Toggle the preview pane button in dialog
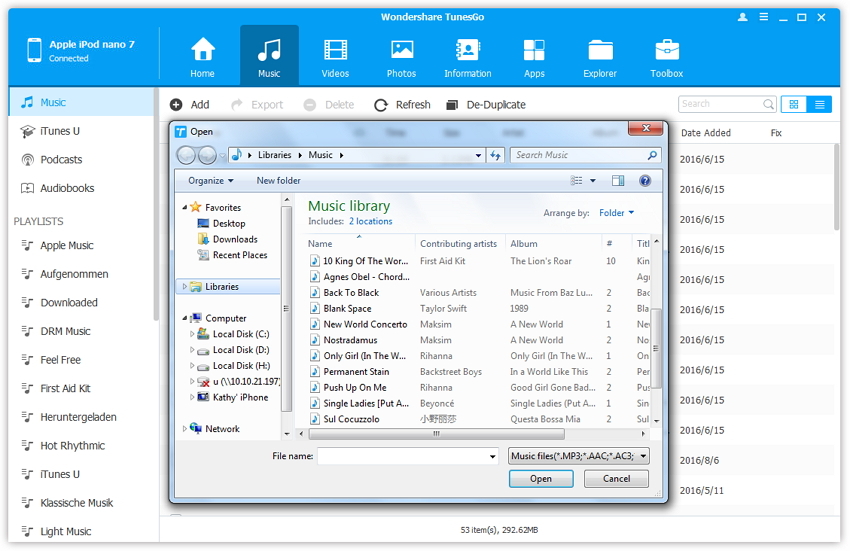The width and height of the screenshot is (850, 551). [x=618, y=181]
